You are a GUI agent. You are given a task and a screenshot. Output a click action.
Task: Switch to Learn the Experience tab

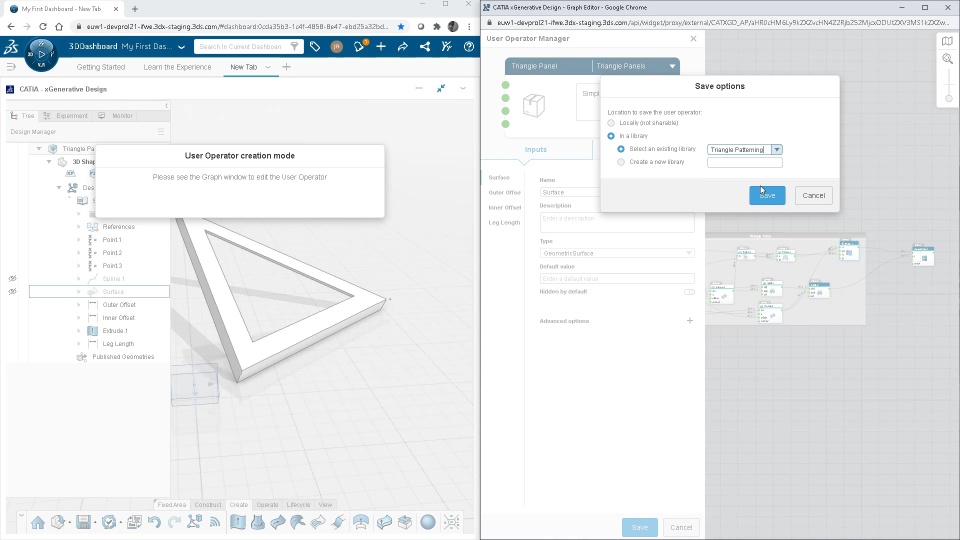click(178, 67)
